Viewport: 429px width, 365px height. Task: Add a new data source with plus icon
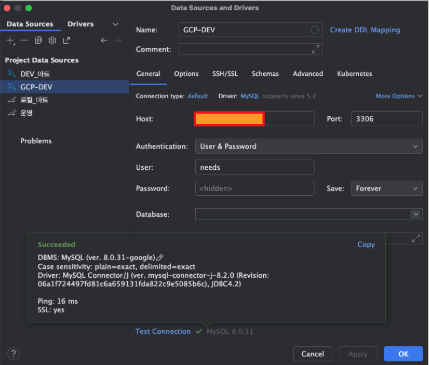[10, 41]
